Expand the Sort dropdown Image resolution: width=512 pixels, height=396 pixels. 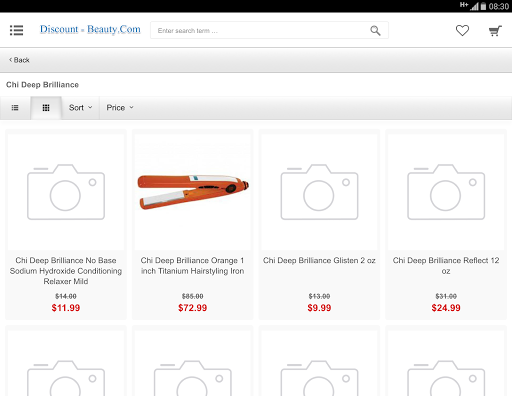pos(80,108)
